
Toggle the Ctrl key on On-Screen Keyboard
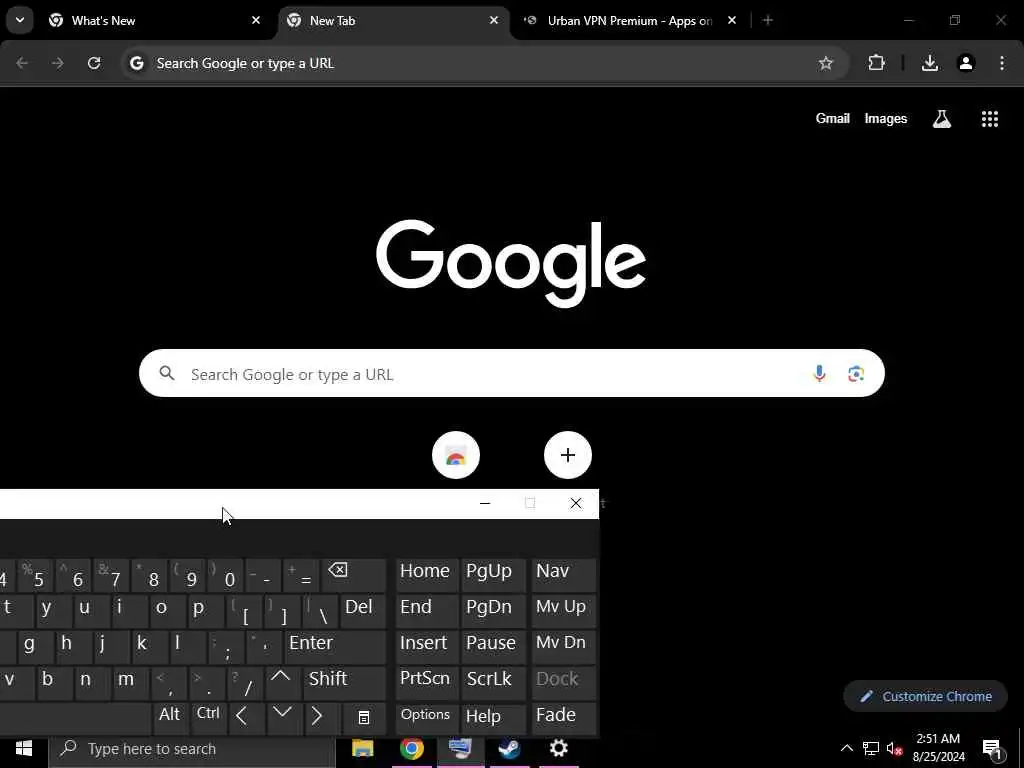[209, 718]
